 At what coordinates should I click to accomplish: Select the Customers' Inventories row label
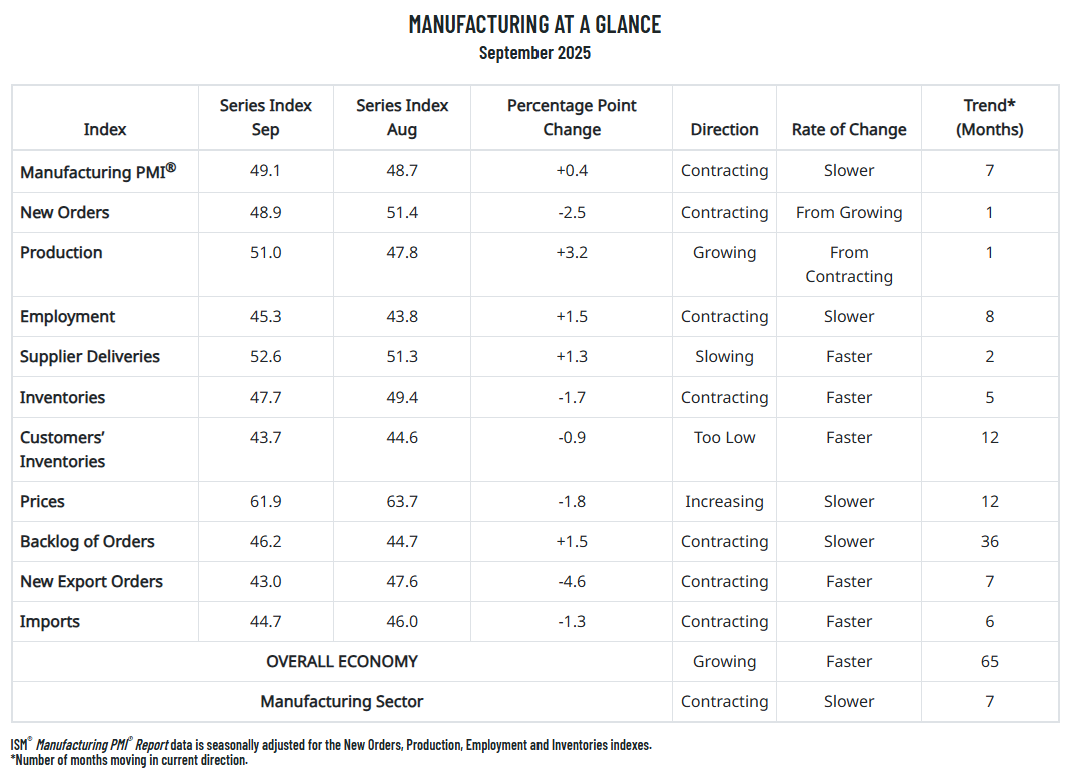click(x=63, y=449)
